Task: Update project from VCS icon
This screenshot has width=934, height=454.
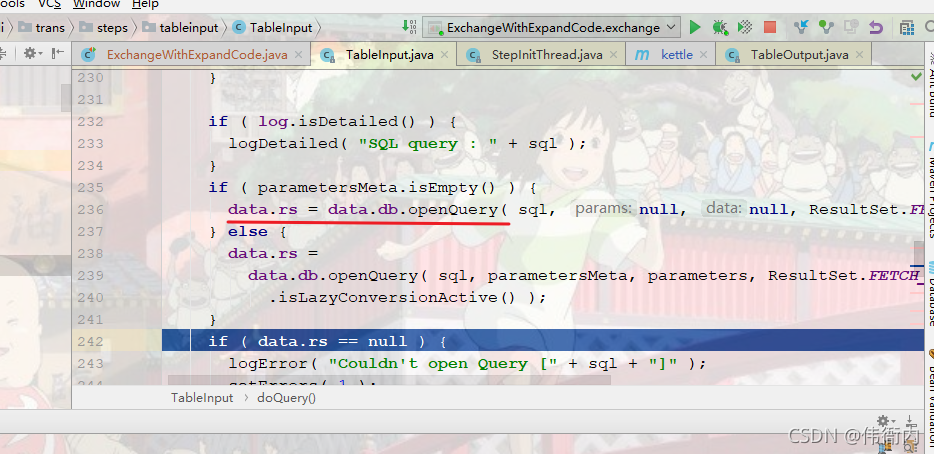Action: point(801,27)
